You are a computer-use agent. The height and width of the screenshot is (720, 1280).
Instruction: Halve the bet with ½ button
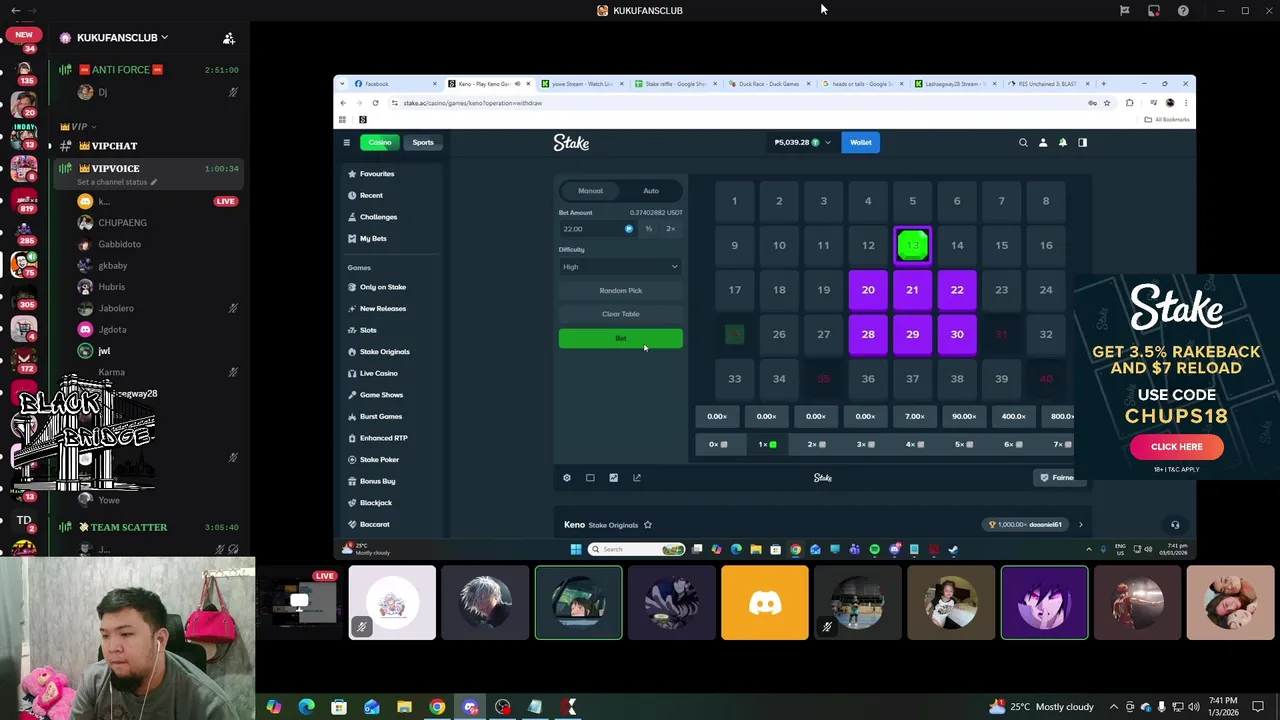pyautogui.click(x=648, y=229)
